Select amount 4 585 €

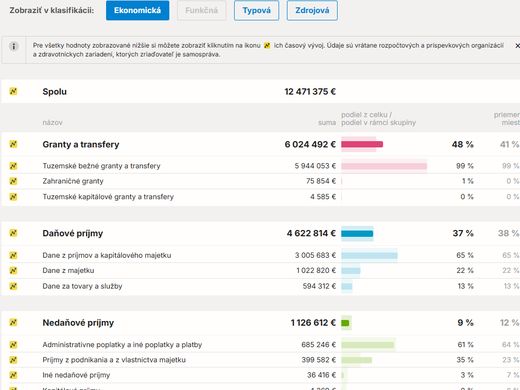[323, 197]
